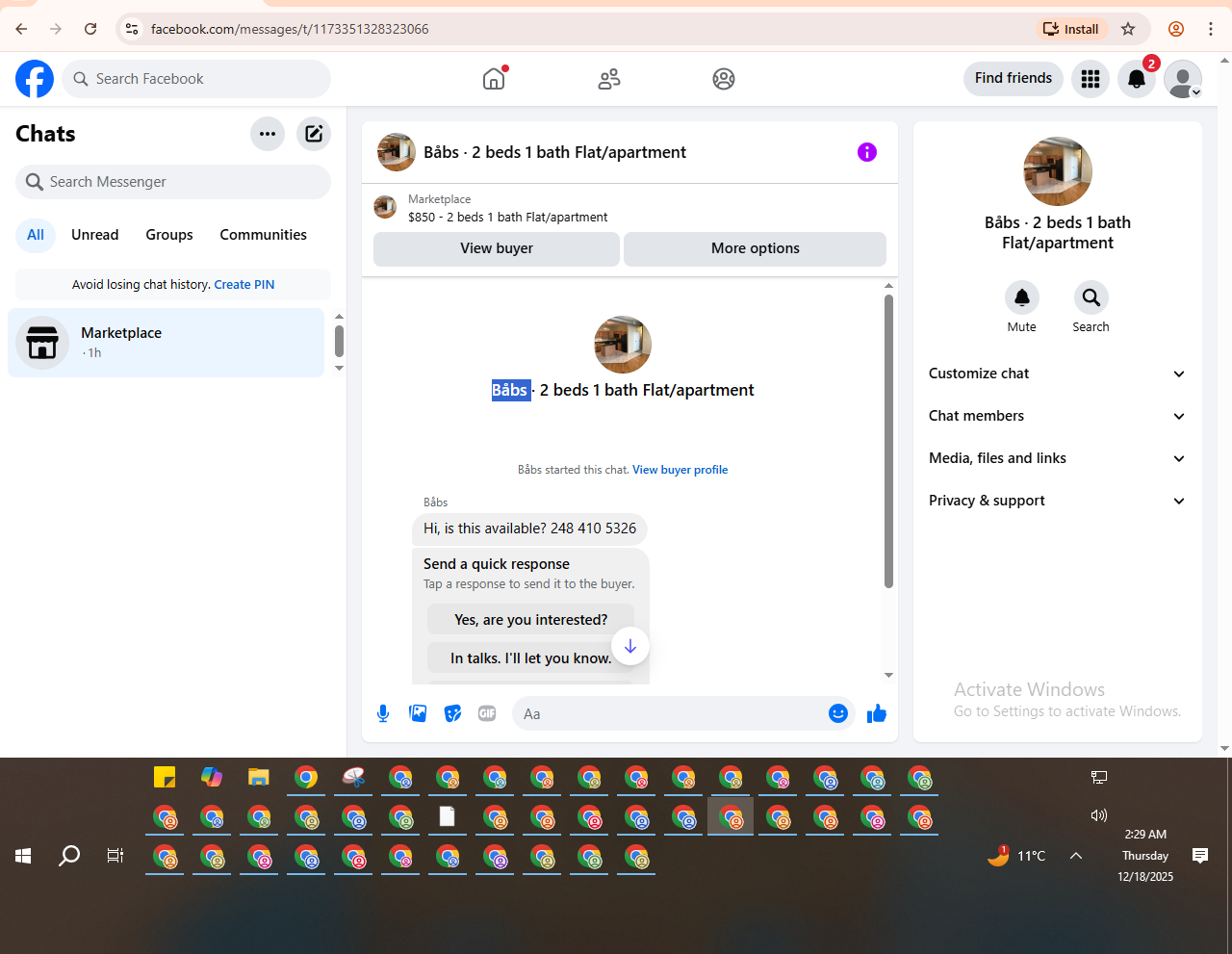Open the Chats options three-dot button
The height and width of the screenshot is (954, 1232).
click(x=268, y=134)
